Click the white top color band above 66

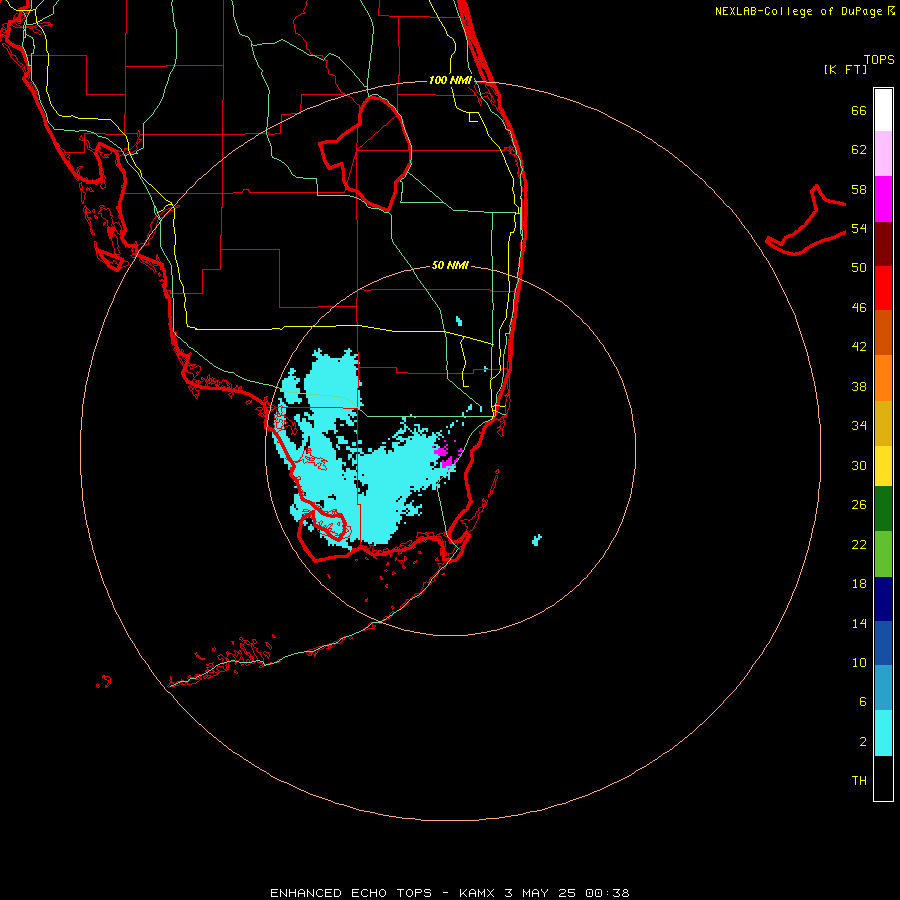pyautogui.click(x=883, y=110)
